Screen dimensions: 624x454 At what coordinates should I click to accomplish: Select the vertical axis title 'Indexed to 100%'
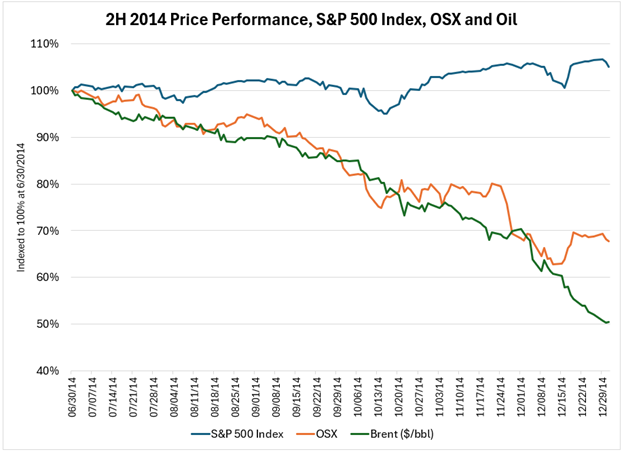click(22, 207)
